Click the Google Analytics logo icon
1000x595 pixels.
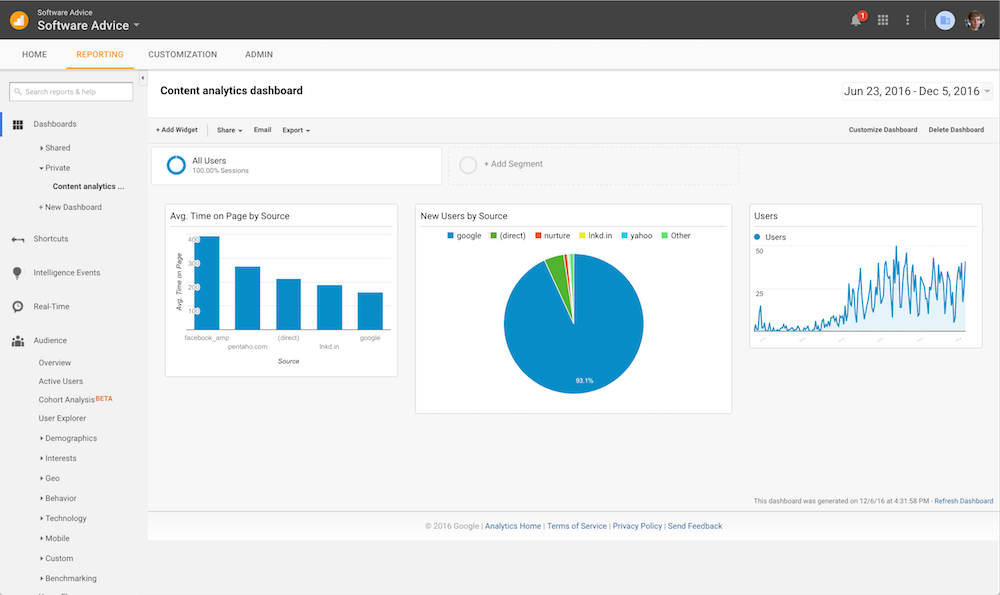pyautogui.click(x=19, y=20)
